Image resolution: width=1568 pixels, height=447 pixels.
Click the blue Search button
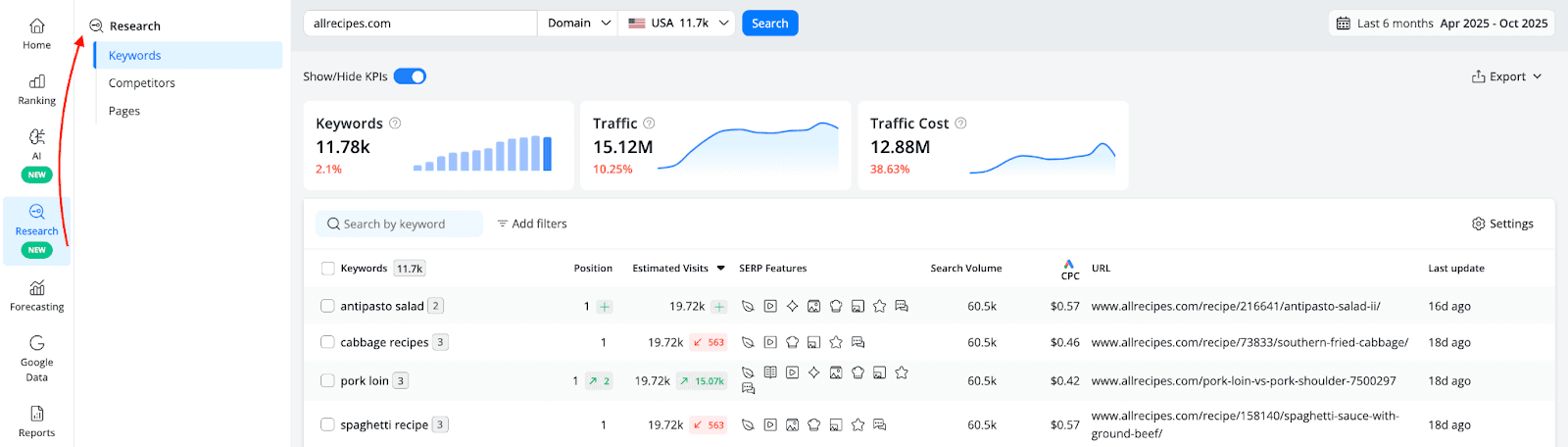770,24
